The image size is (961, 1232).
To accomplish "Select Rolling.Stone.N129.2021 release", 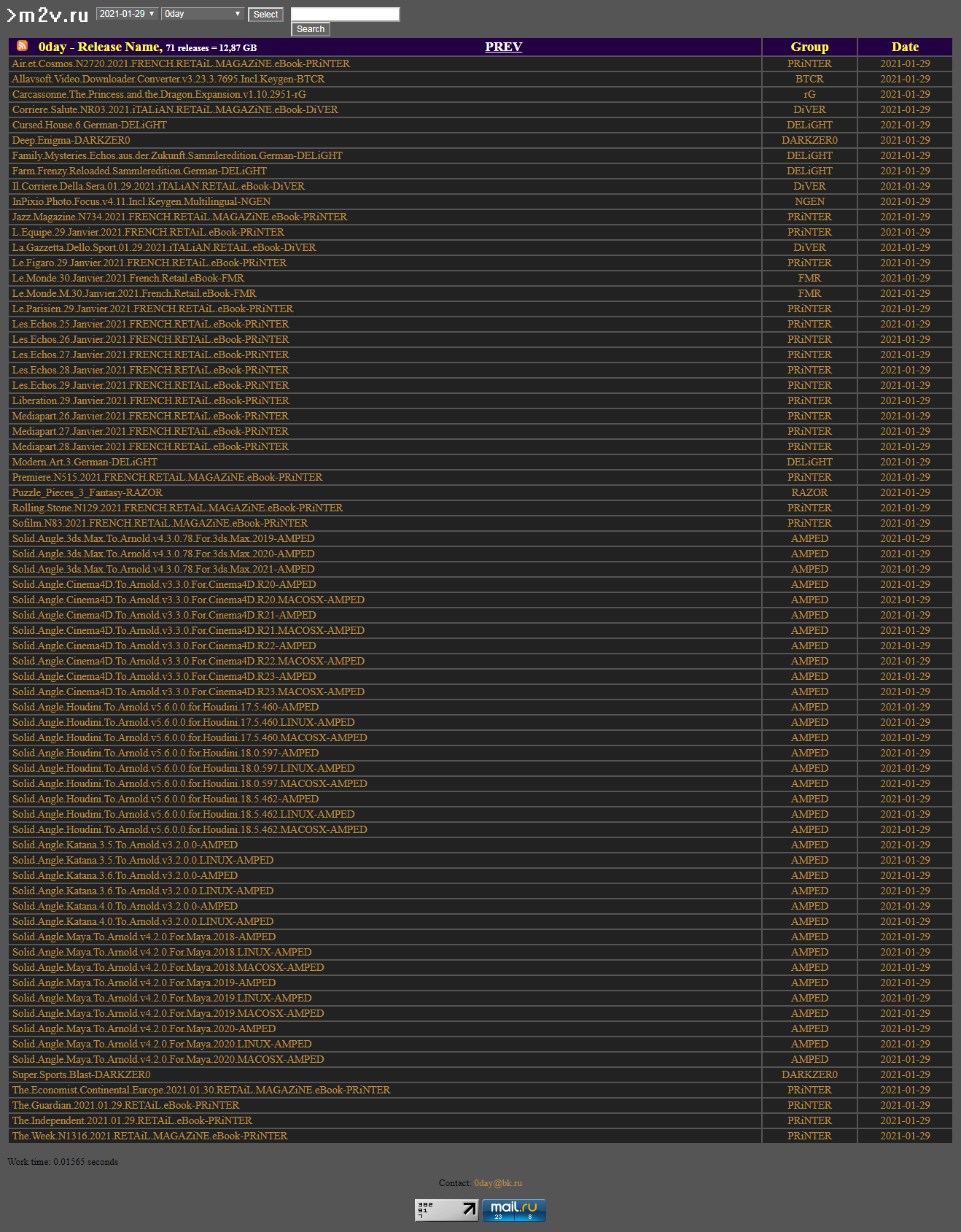I will [177, 508].
